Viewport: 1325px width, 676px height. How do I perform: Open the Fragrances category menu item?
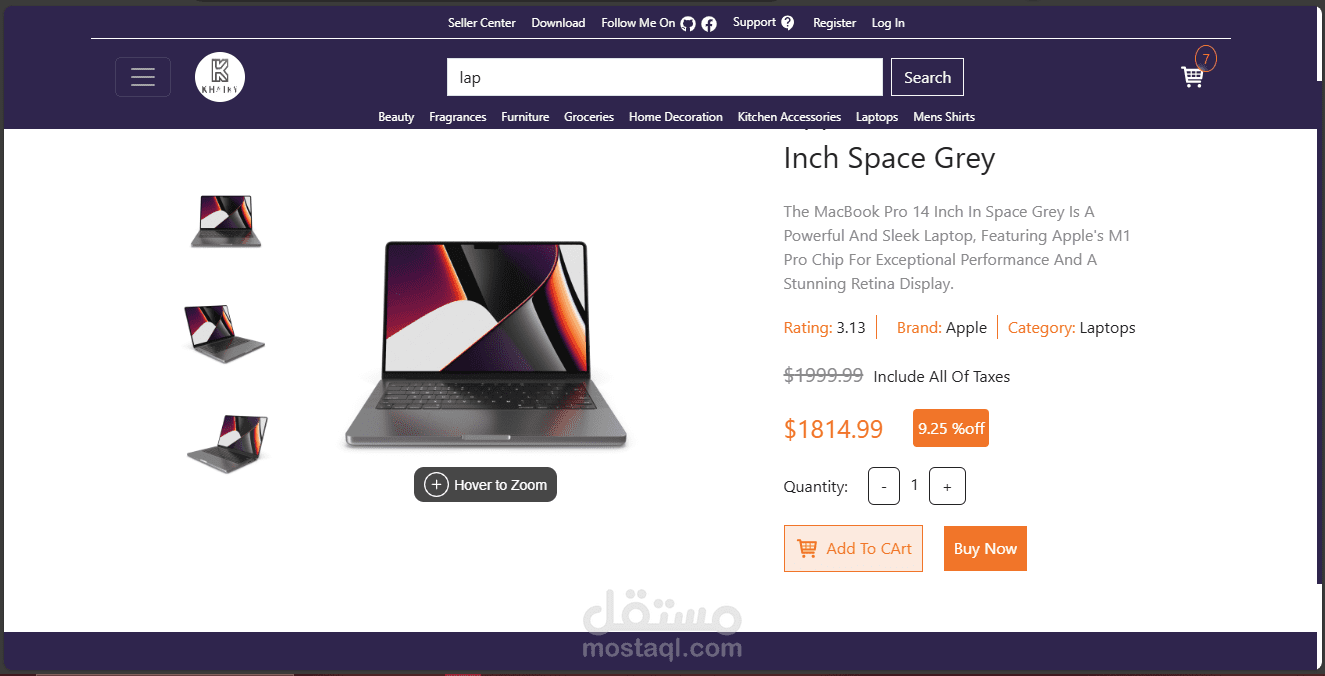click(458, 117)
